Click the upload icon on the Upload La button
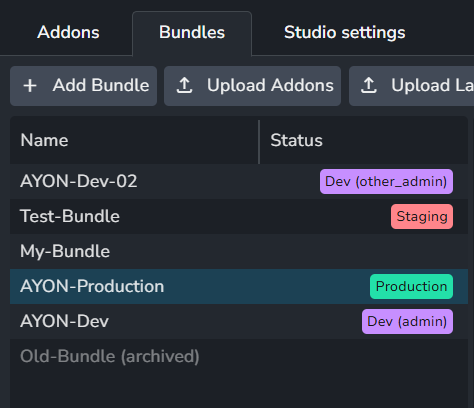The width and height of the screenshot is (474, 408). pos(369,85)
